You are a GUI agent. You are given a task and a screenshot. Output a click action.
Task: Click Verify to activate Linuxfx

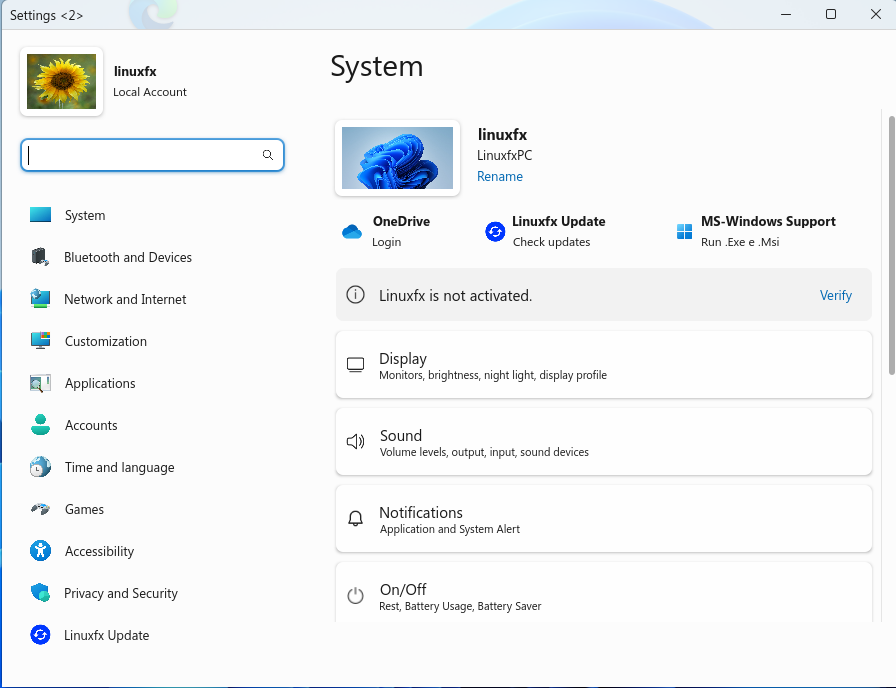click(x=835, y=295)
